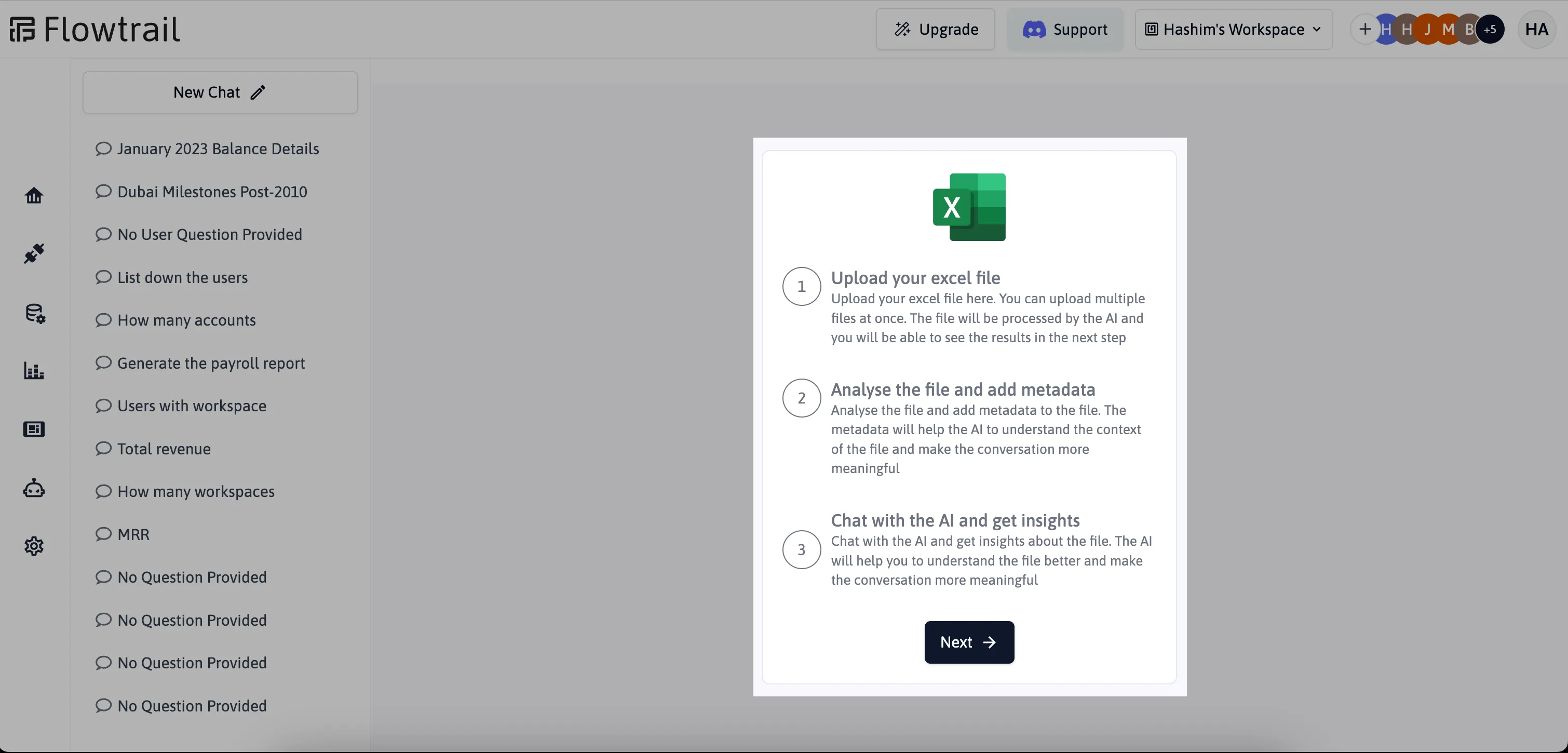This screenshot has height=753, width=1568.
Task: Open the January 2023 Balance Details chat
Action: pyautogui.click(x=218, y=149)
